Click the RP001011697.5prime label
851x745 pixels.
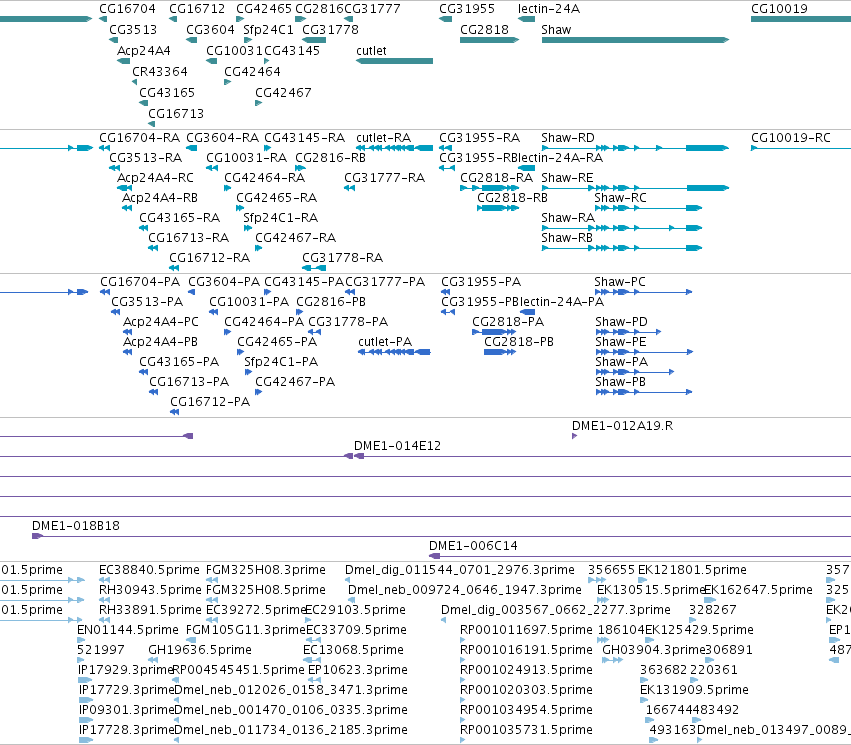[x=526, y=629]
